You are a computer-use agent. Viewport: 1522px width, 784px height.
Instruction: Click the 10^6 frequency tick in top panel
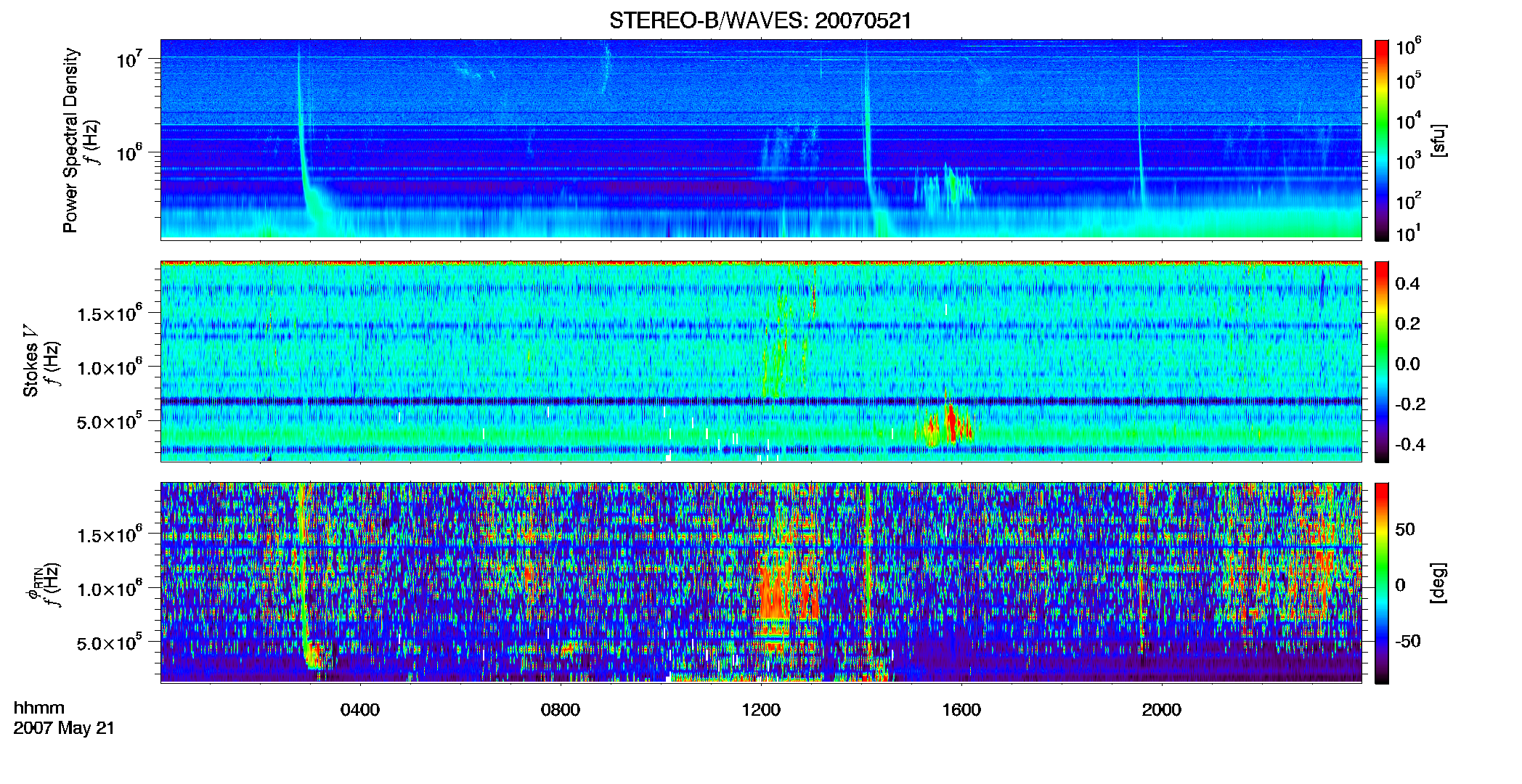click(129, 153)
